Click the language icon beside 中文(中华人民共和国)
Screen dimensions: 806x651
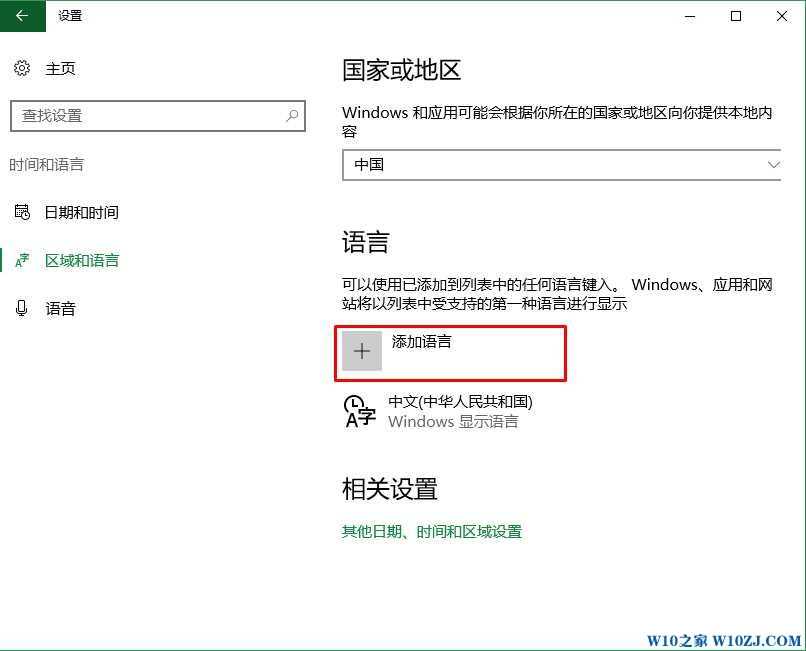coord(359,411)
